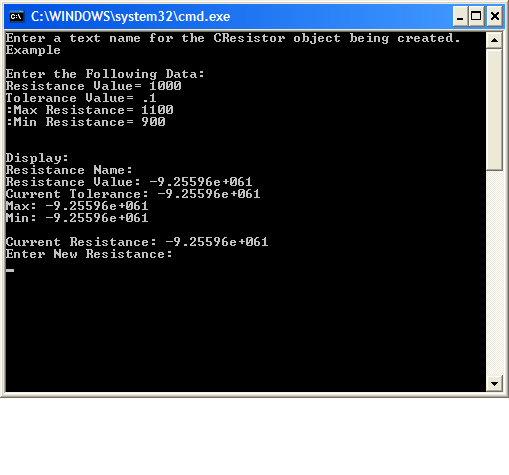
Task: Close the cmd.exe console window
Action: click(495, 16)
